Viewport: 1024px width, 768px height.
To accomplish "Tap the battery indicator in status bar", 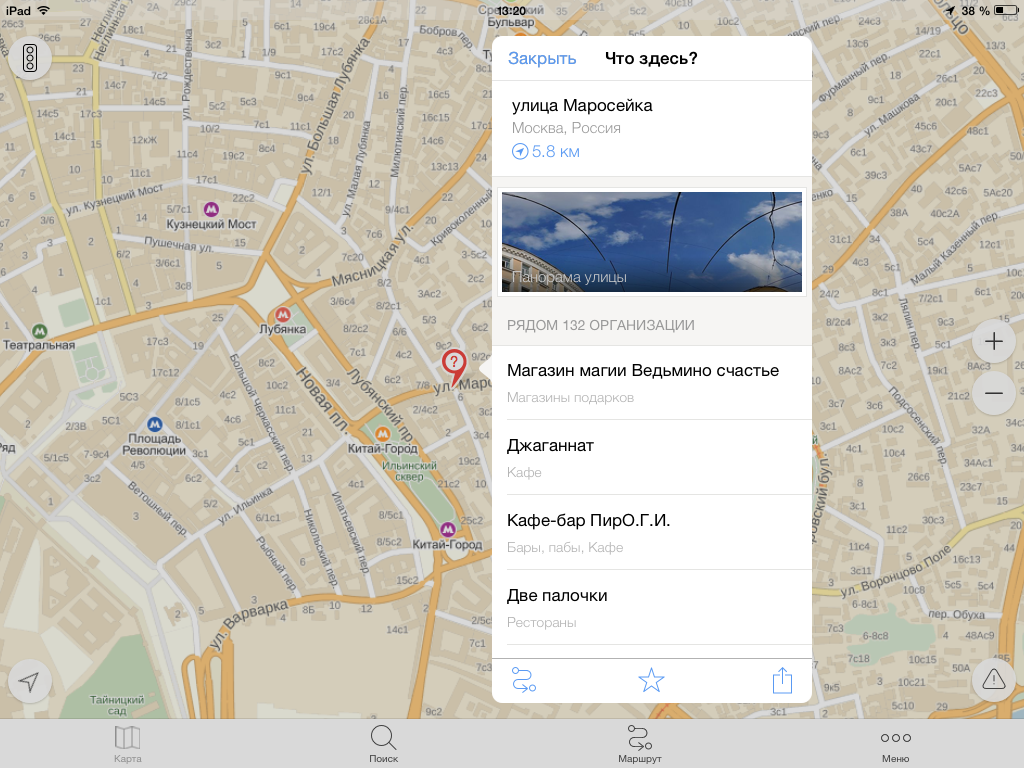I will click(1004, 10).
